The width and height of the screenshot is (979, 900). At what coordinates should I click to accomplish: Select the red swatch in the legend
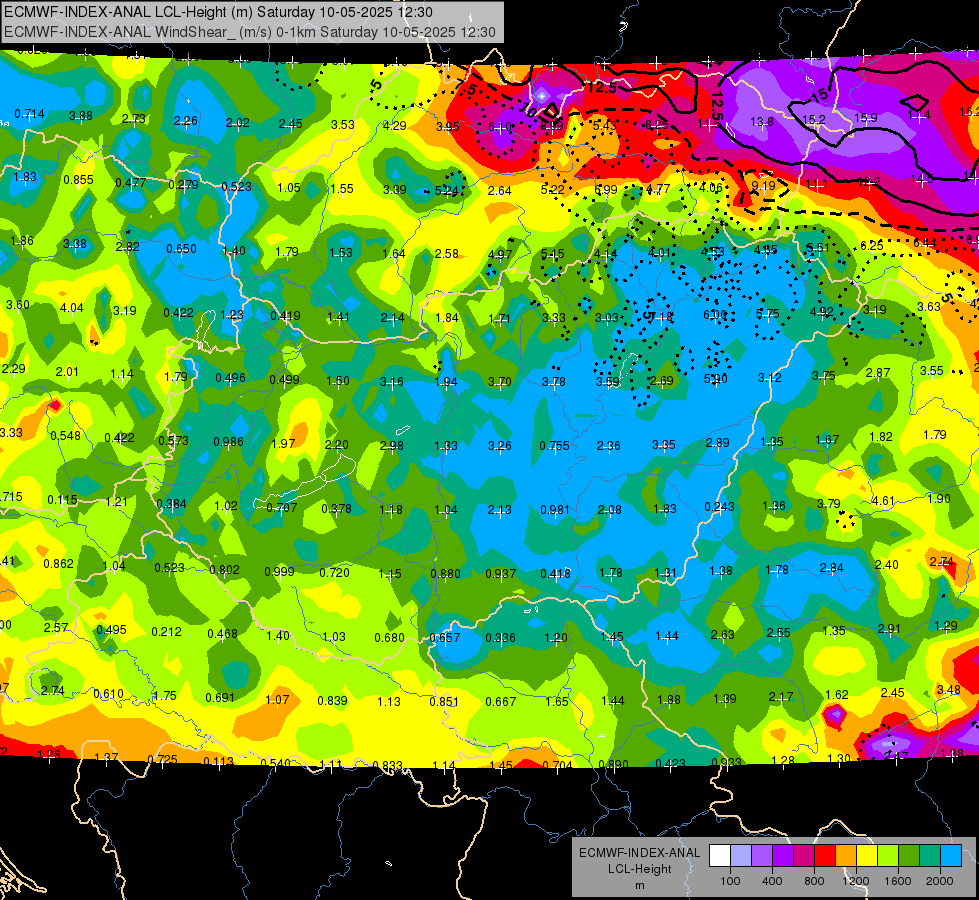(x=825, y=856)
